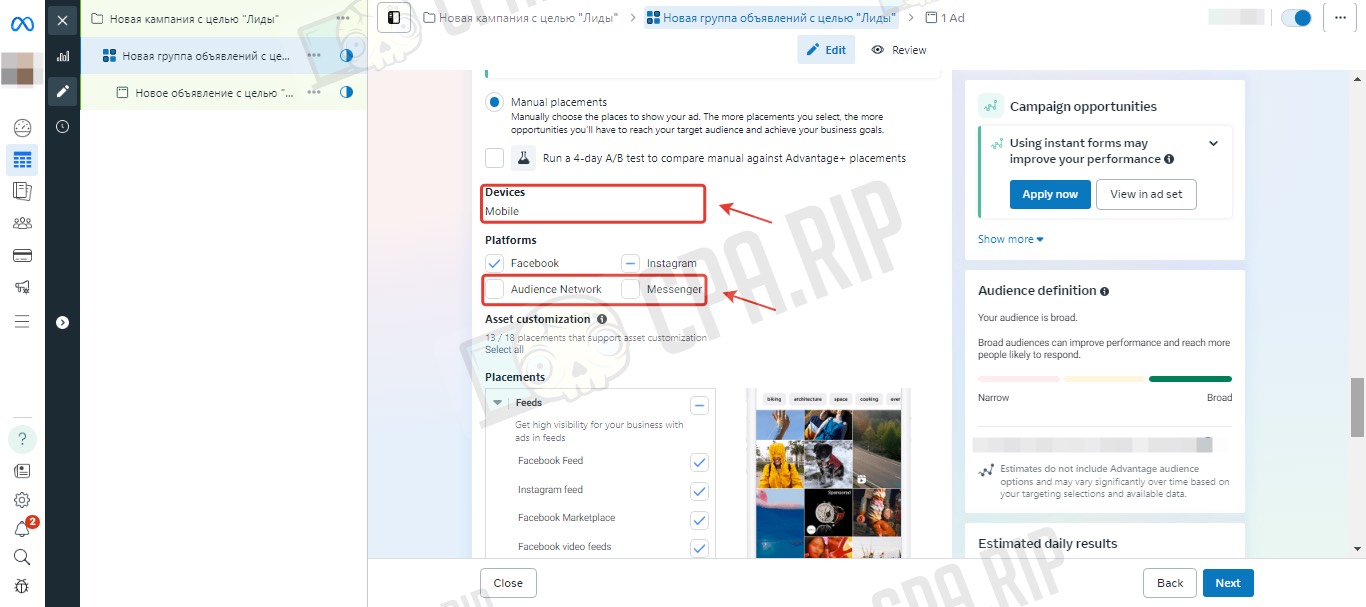1366x607 pixels.
Task: Check the Audience Network checkbox
Action: [x=494, y=289]
